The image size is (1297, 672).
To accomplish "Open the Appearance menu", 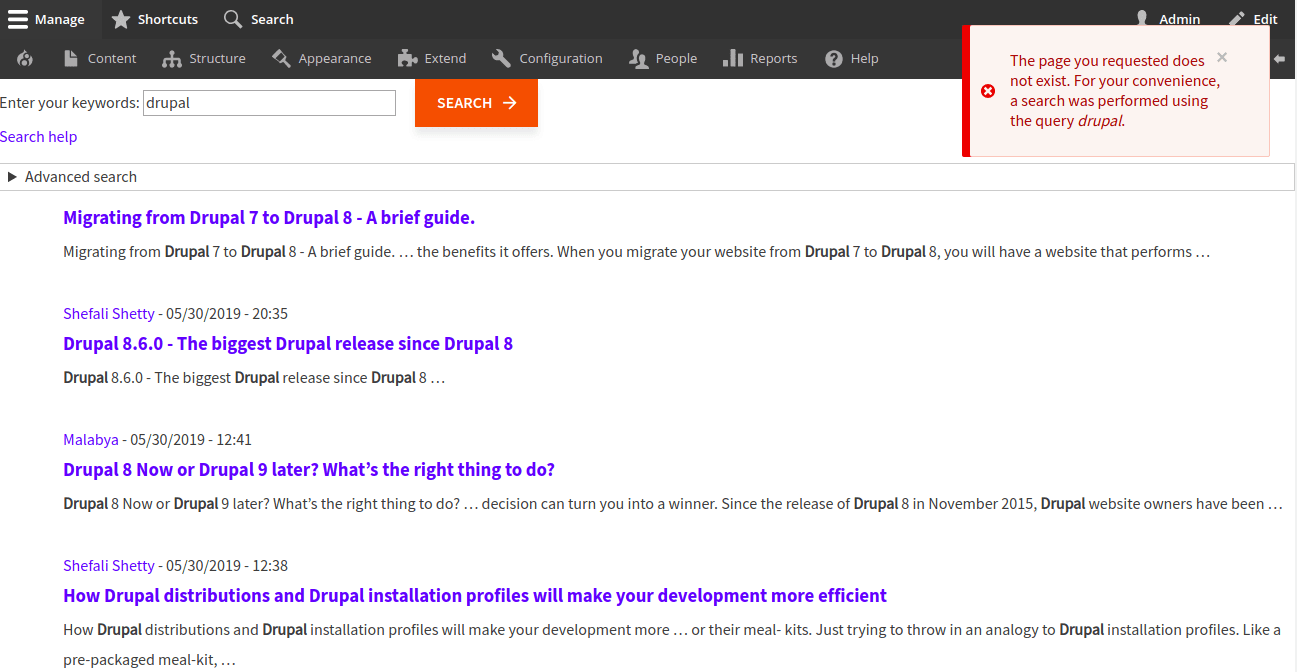I will click(x=322, y=59).
